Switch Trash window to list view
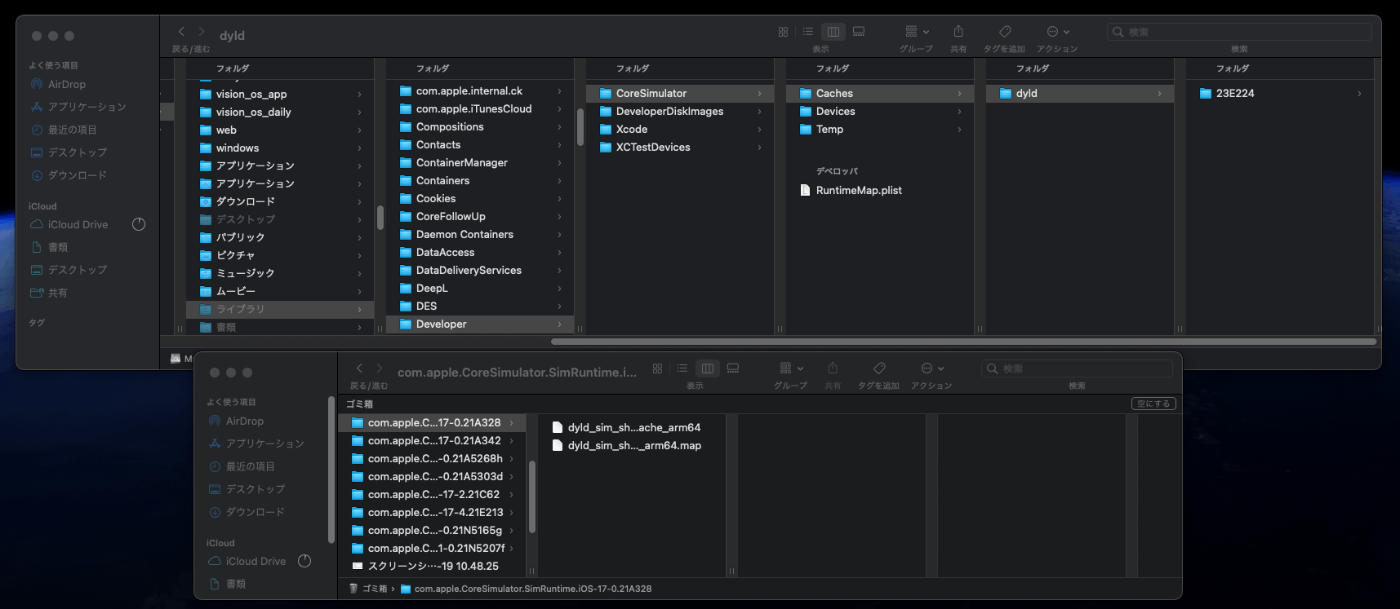This screenshot has height=609, width=1400. pos(682,369)
